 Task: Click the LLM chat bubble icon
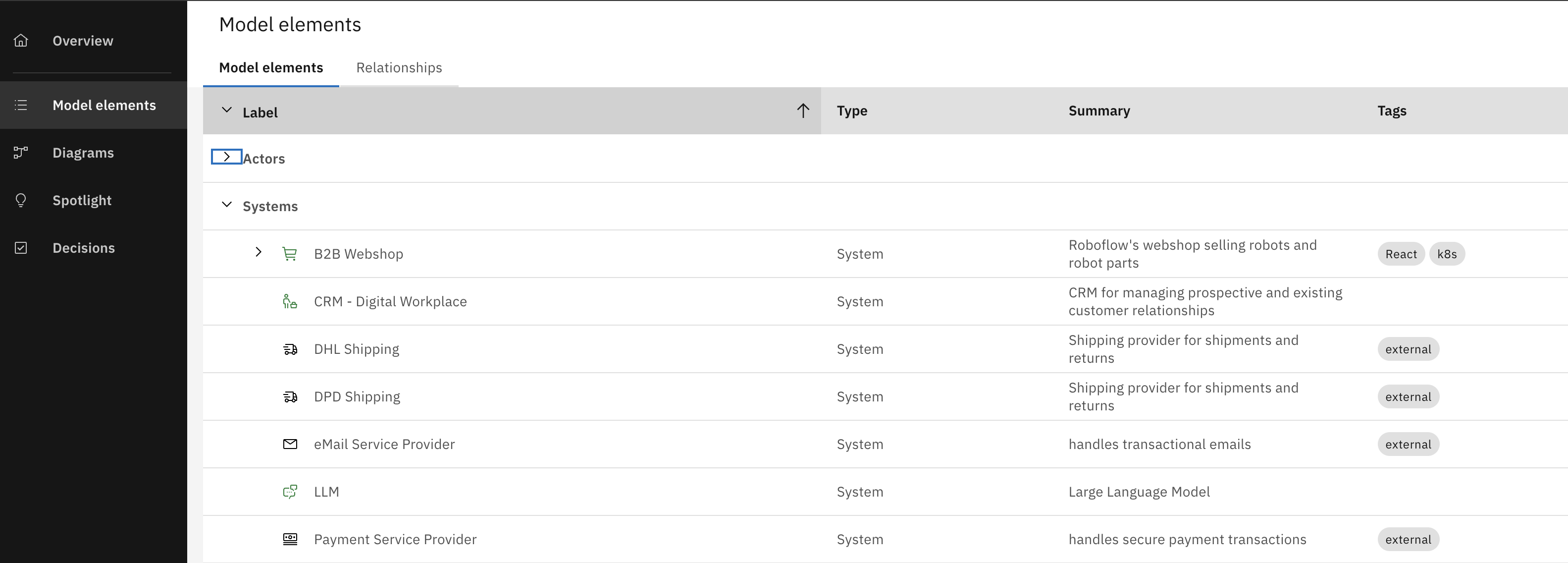(x=290, y=492)
